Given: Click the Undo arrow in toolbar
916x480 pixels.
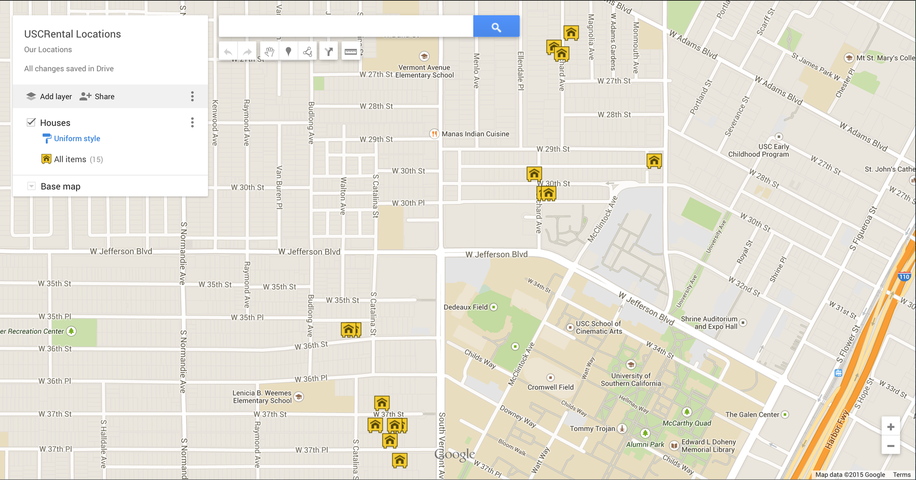Looking at the screenshot, I should tap(228, 52).
